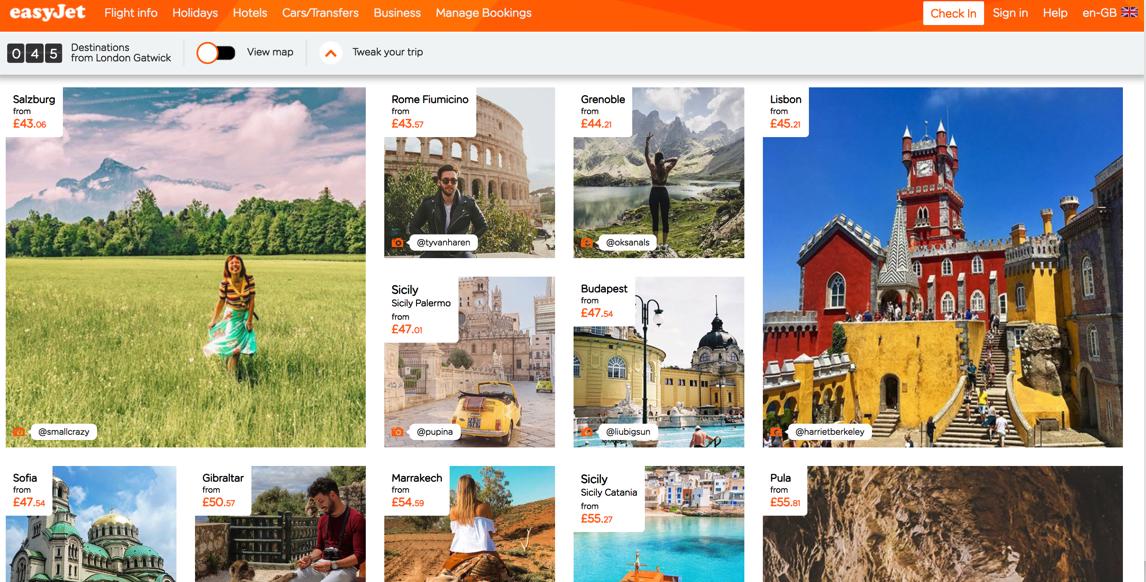Open the Holidays menu
Viewport: 1146px width, 582px height.
[195, 12]
